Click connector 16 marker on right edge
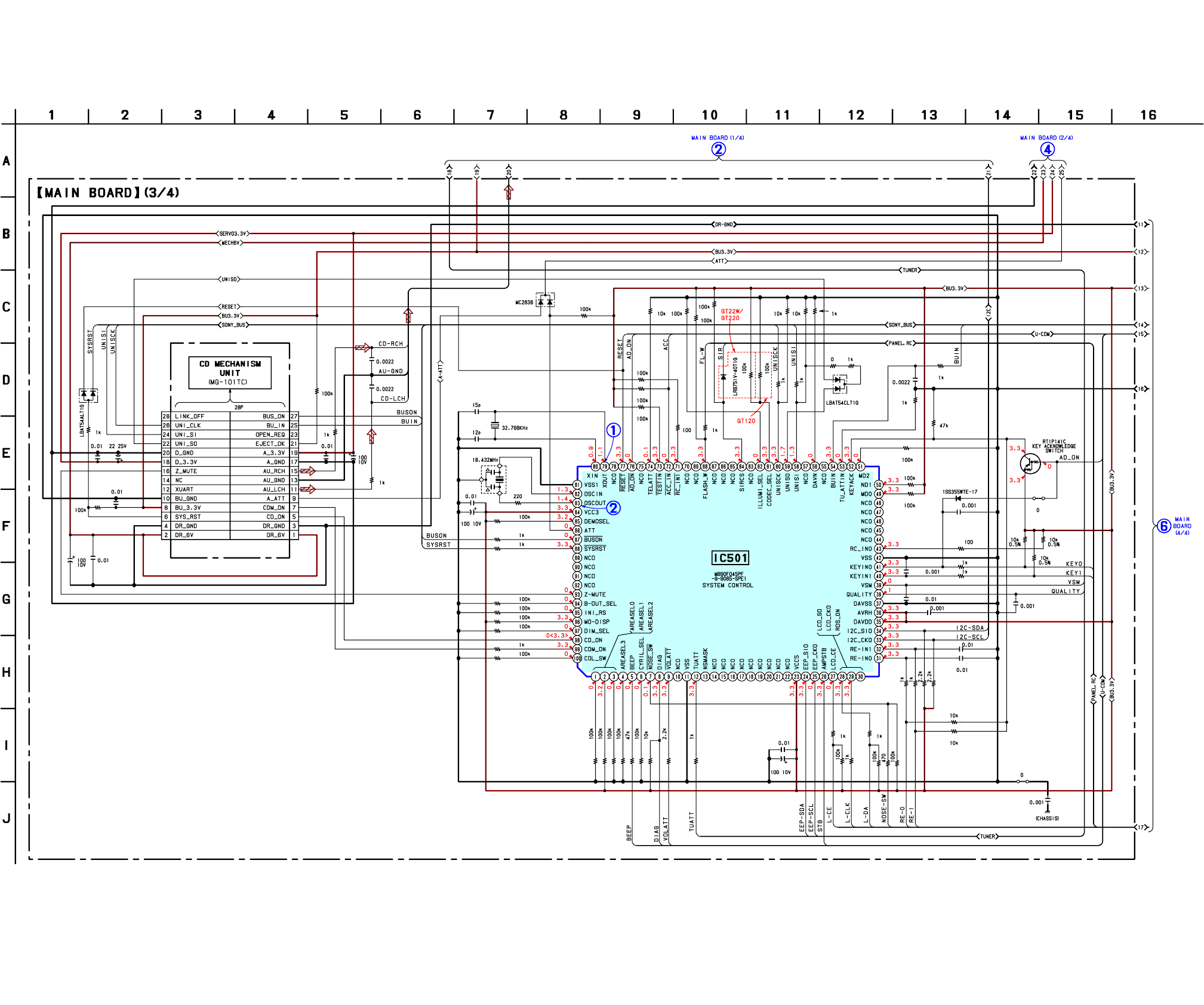The image size is (1204, 1005). (x=1141, y=389)
